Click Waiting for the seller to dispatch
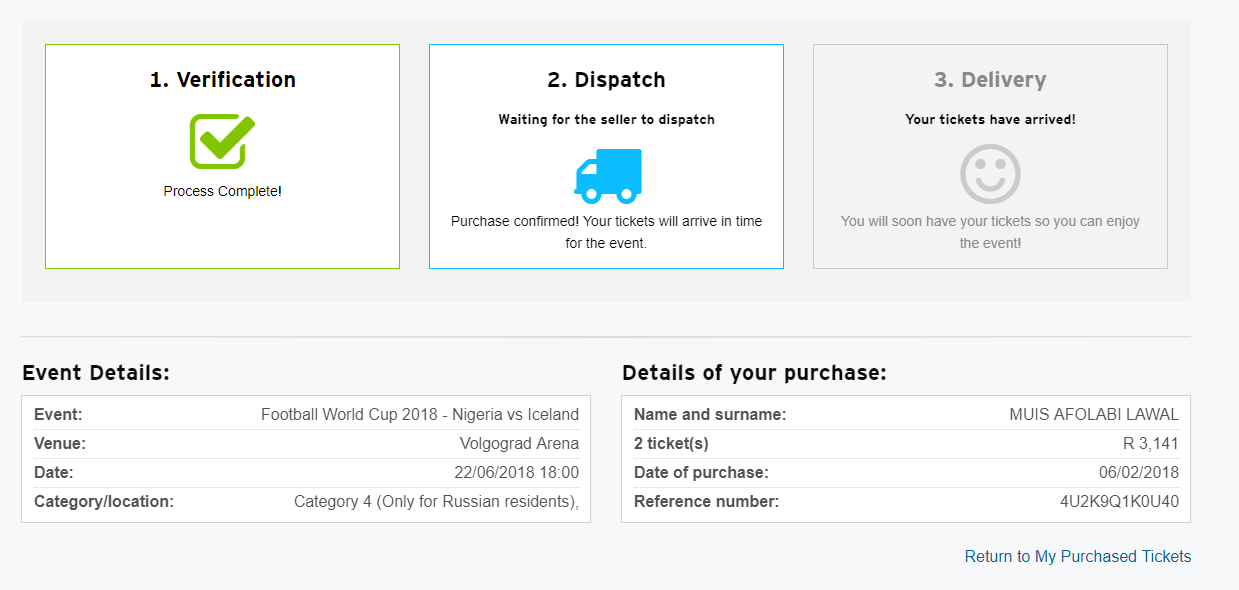The width and height of the screenshot is (1239, 590). coord(607,119)
